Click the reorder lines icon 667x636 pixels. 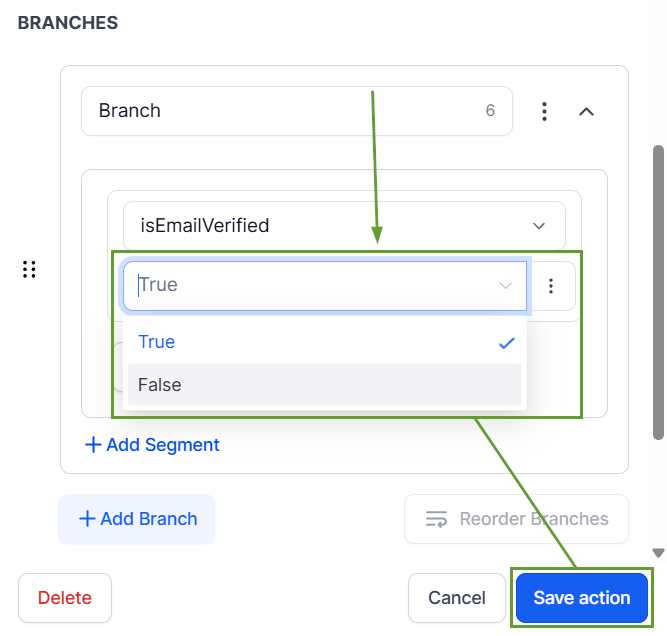coord(436,519)
